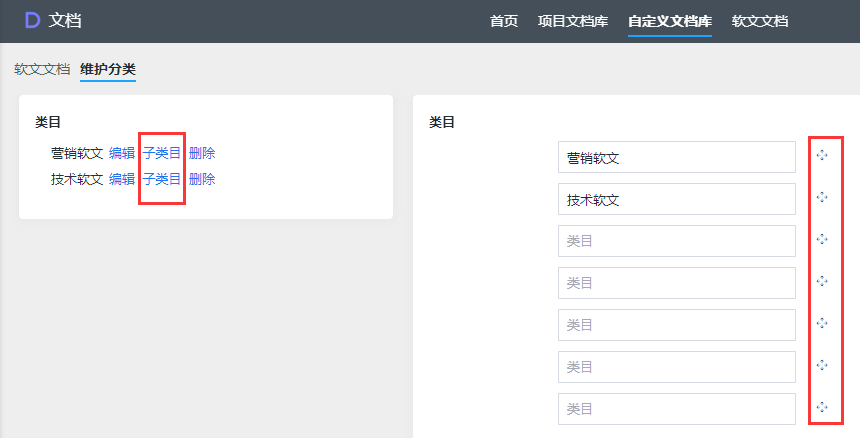This screenshot has width=860, height=438.
Task: Open 软文文档 in the top navigation bar
Action: click(x=760, y=21)
